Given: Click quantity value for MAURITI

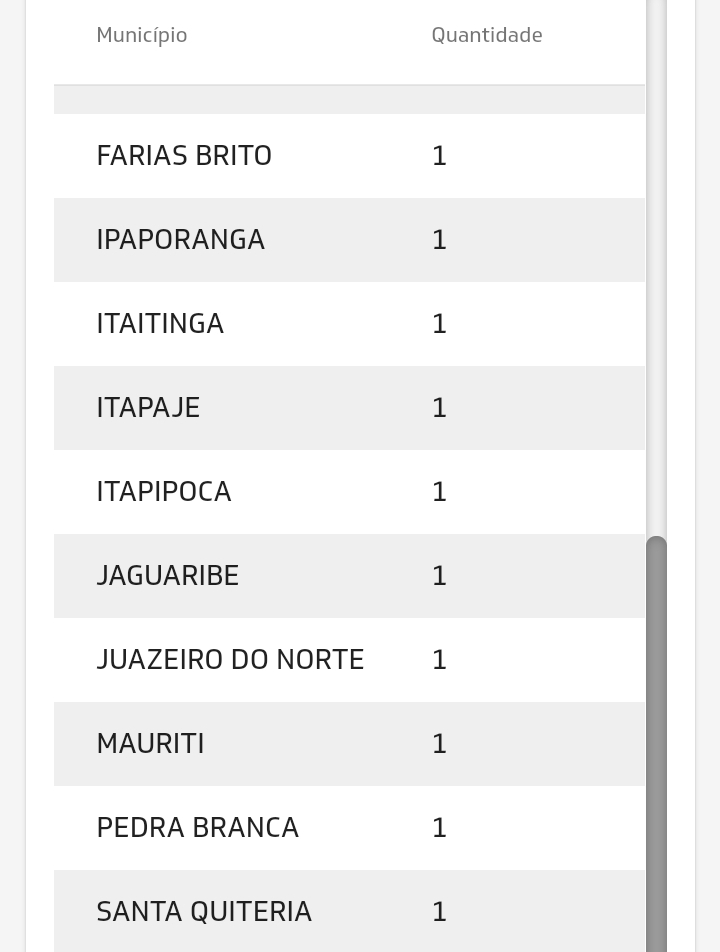Looking at the screenshot, I should (x=439, y=744).
